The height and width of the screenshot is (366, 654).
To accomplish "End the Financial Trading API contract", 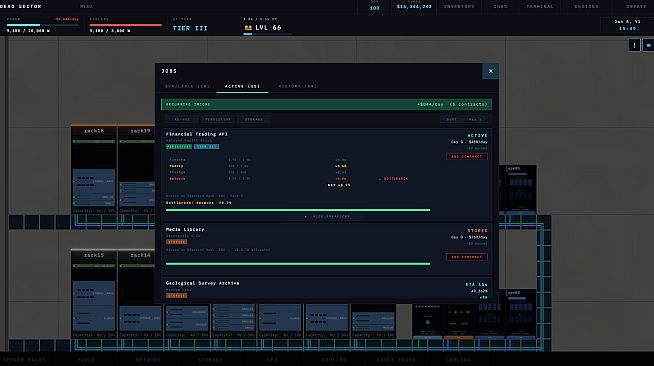I will pos(467,156).
